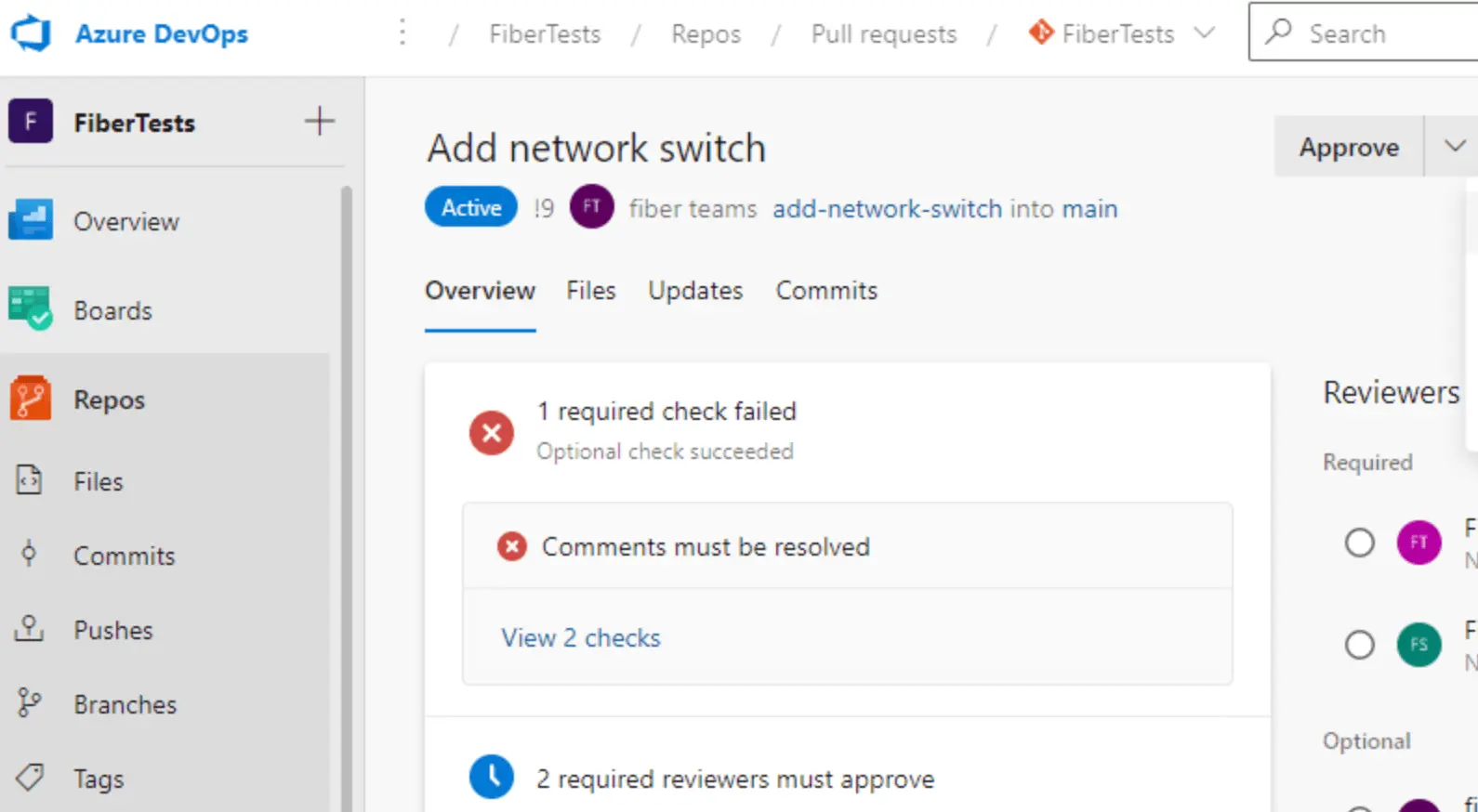Screen dimensions: 1478x812
Task: Click the Repos sidebar icon
Action: 31,399
